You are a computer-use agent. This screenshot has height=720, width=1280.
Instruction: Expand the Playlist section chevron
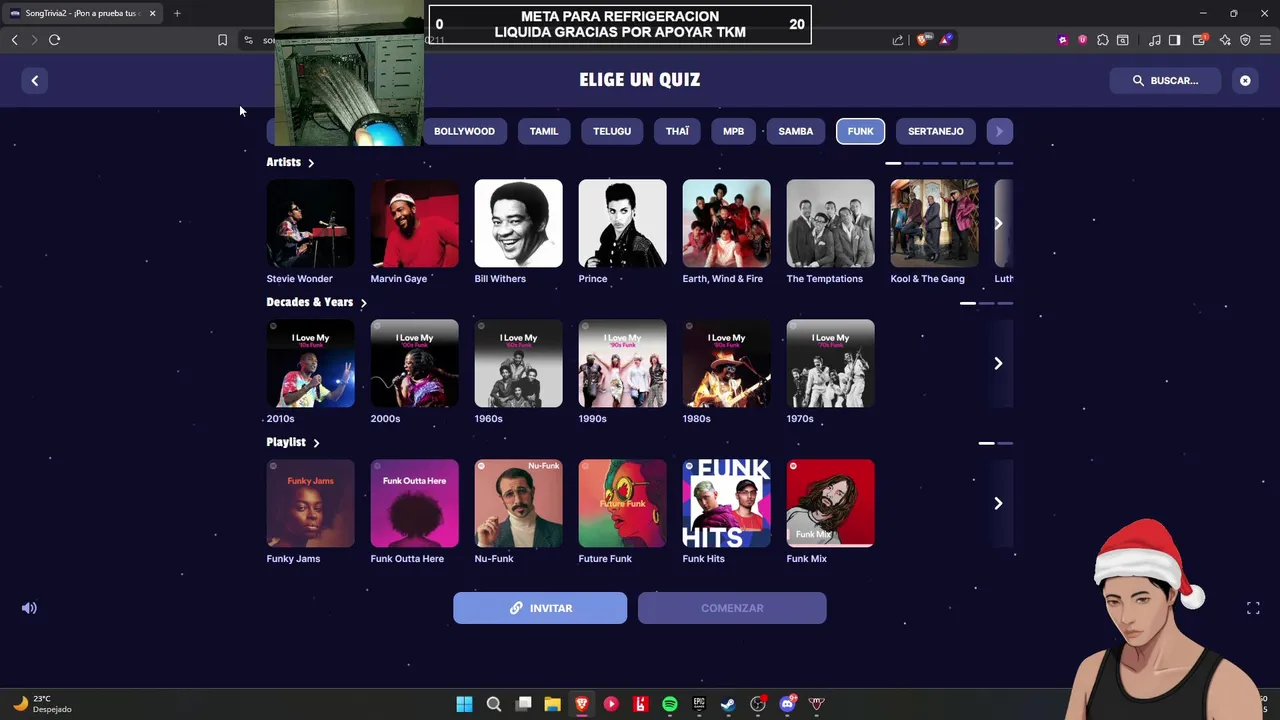pyautogui.click(x=316, y=442)
